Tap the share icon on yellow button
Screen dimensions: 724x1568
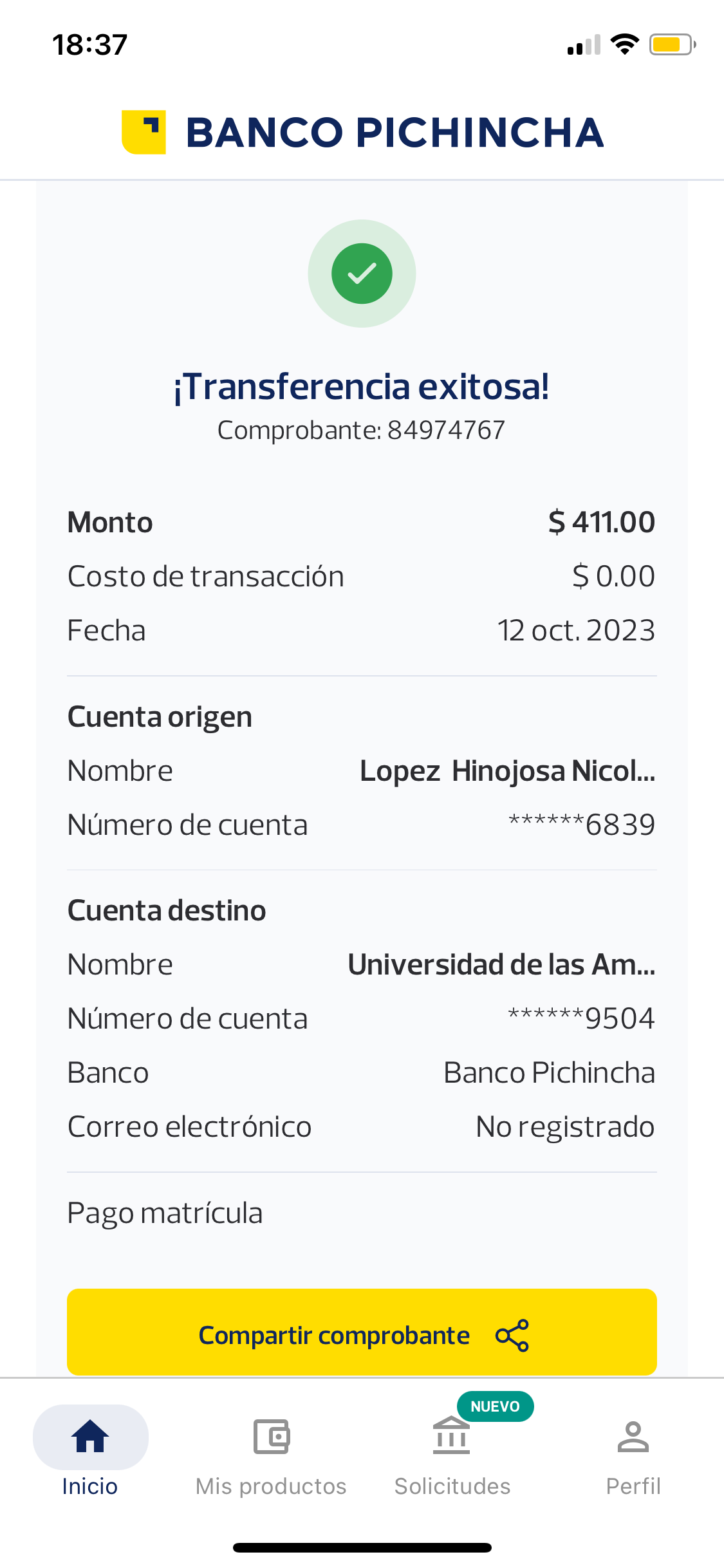(512, 1336)
